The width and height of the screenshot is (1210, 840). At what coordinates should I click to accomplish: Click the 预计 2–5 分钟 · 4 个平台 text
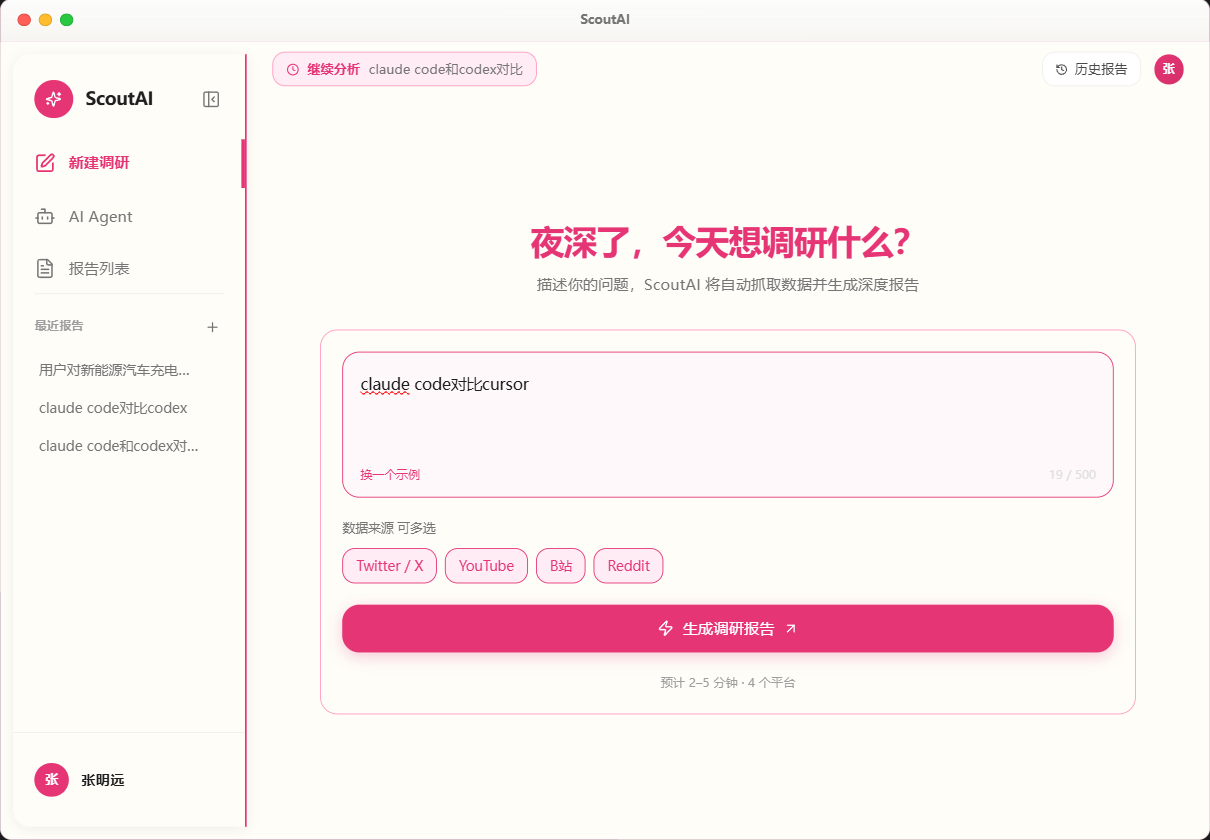(728, 683)
